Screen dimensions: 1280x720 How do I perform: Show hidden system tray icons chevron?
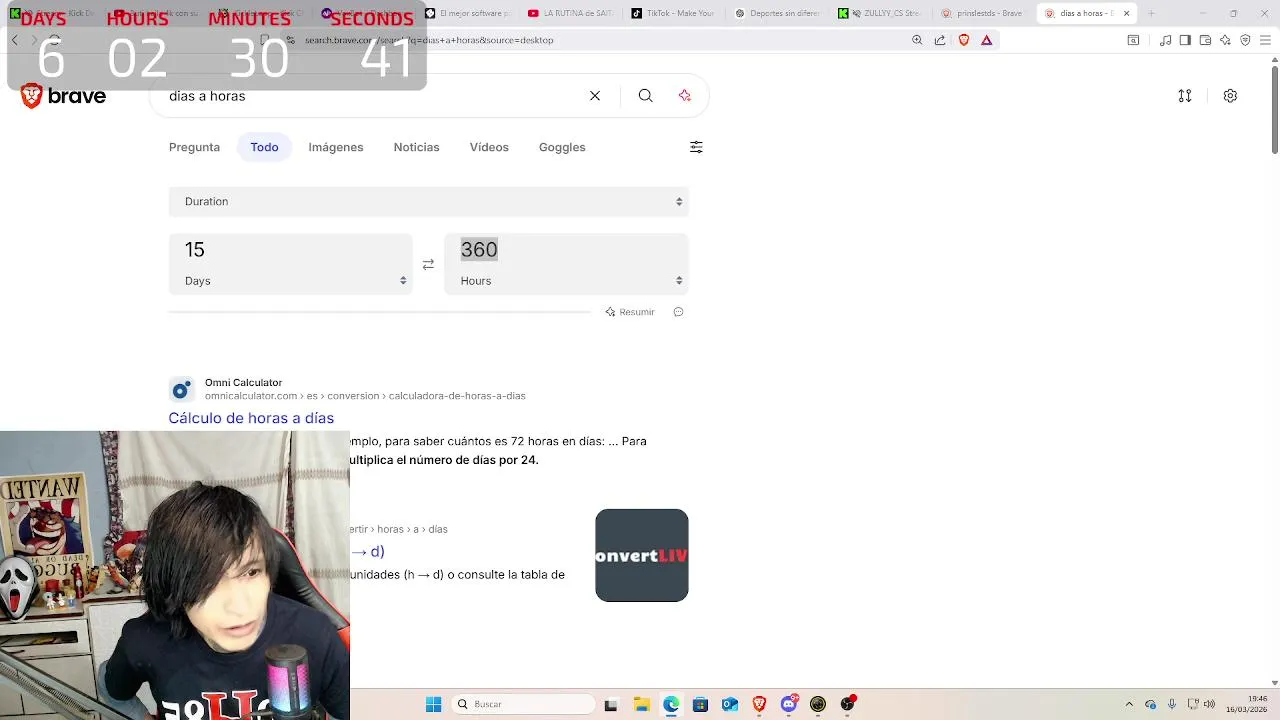[x=1129, y=704]
